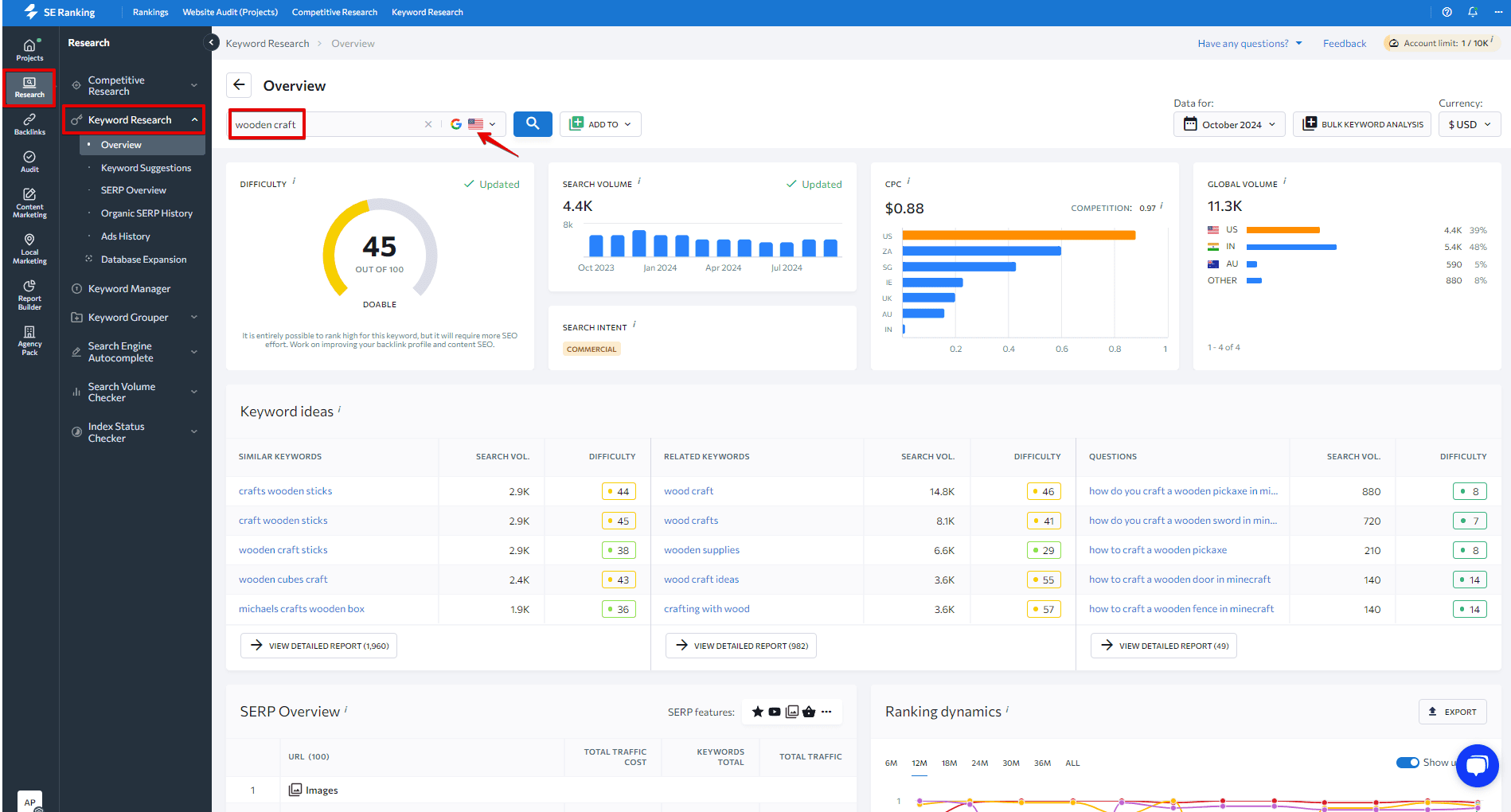Open Competitive Research top menu
The image size is (1511, 812).
tap(334, 12)
